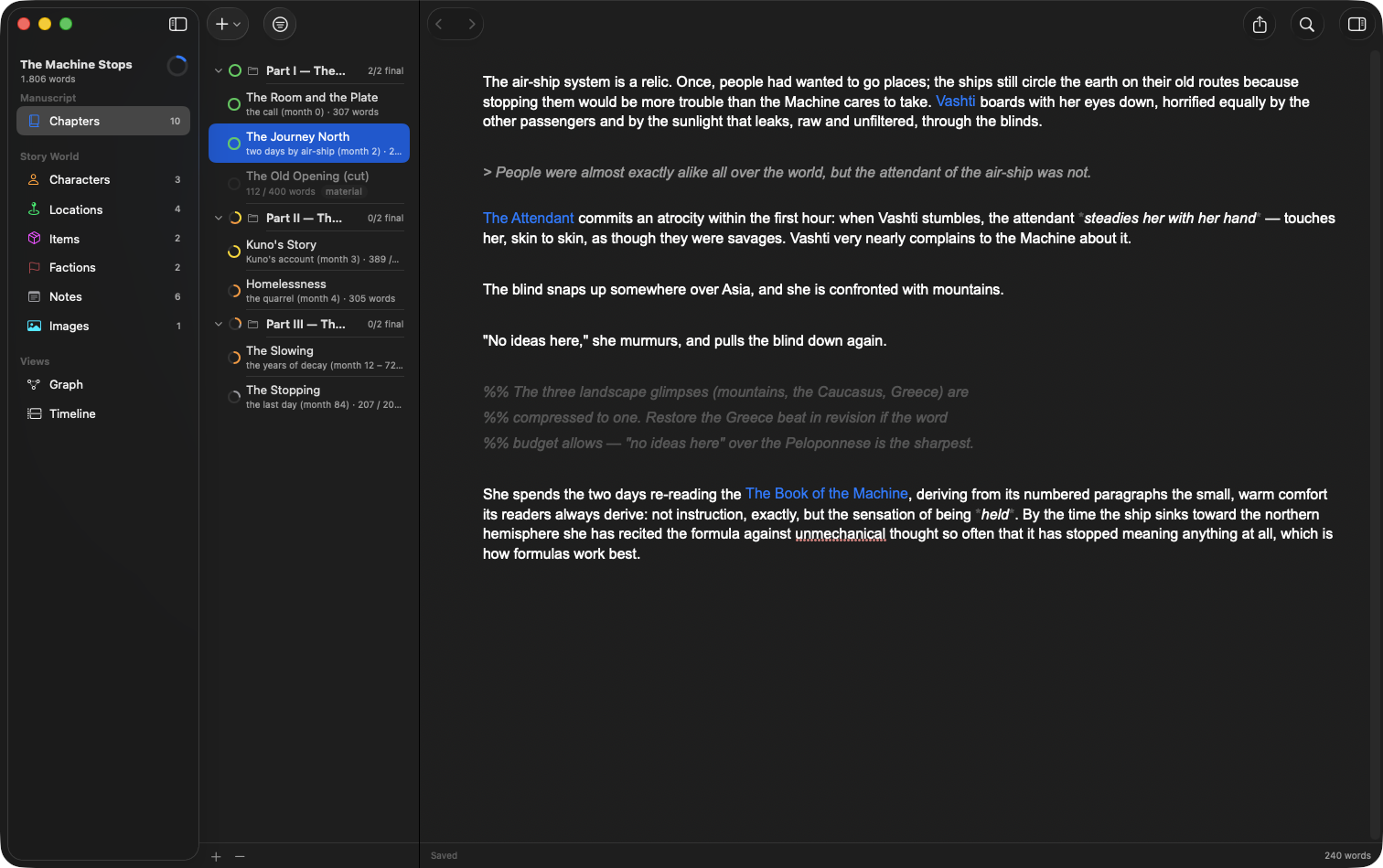Switch to the Graph view
1383x868 pixels.
pos(103,385)
